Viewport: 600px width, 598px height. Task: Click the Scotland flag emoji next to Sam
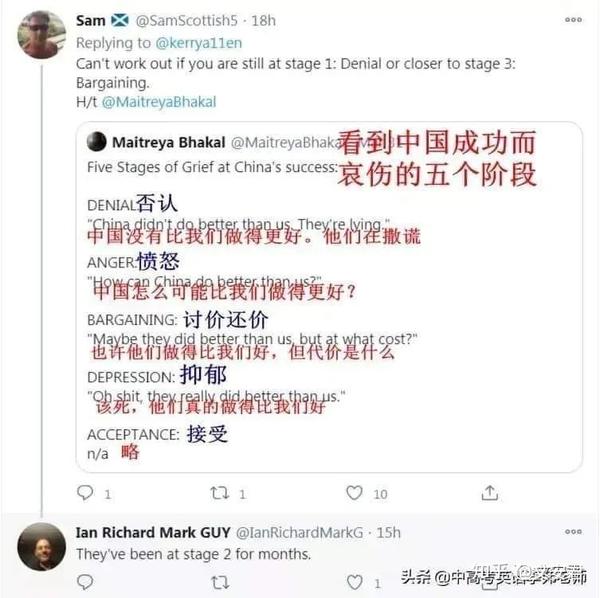[120, 20]
